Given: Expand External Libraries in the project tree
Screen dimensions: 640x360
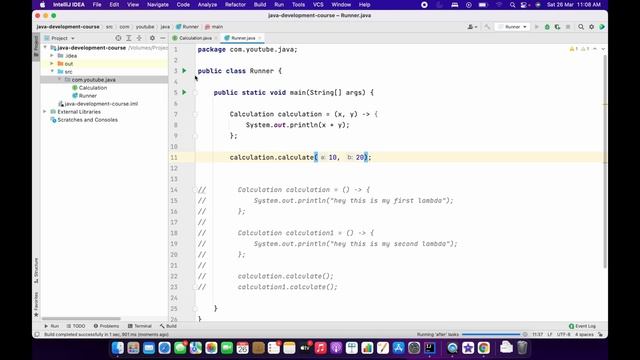Looking at the screenshot, I should tap(45, 111).
